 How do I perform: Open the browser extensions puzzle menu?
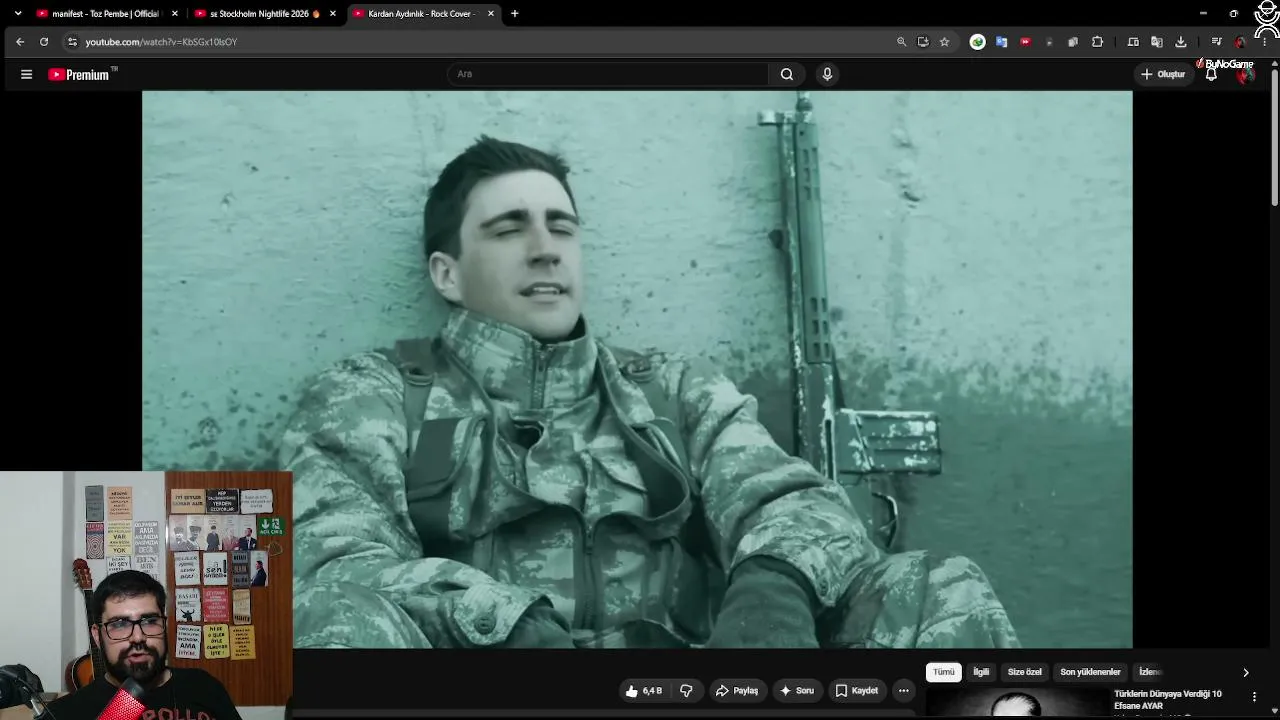tap(1097, 42)
